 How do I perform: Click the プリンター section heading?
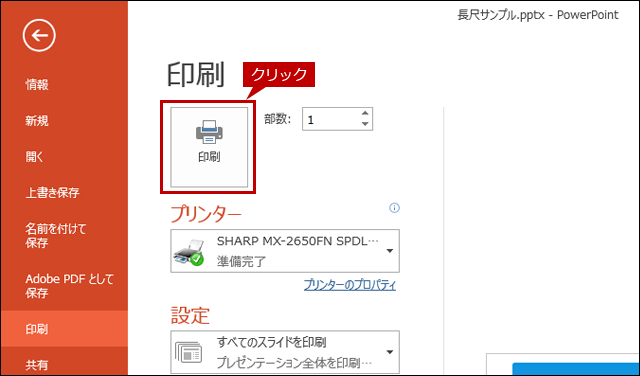click(x=206, y=214)
